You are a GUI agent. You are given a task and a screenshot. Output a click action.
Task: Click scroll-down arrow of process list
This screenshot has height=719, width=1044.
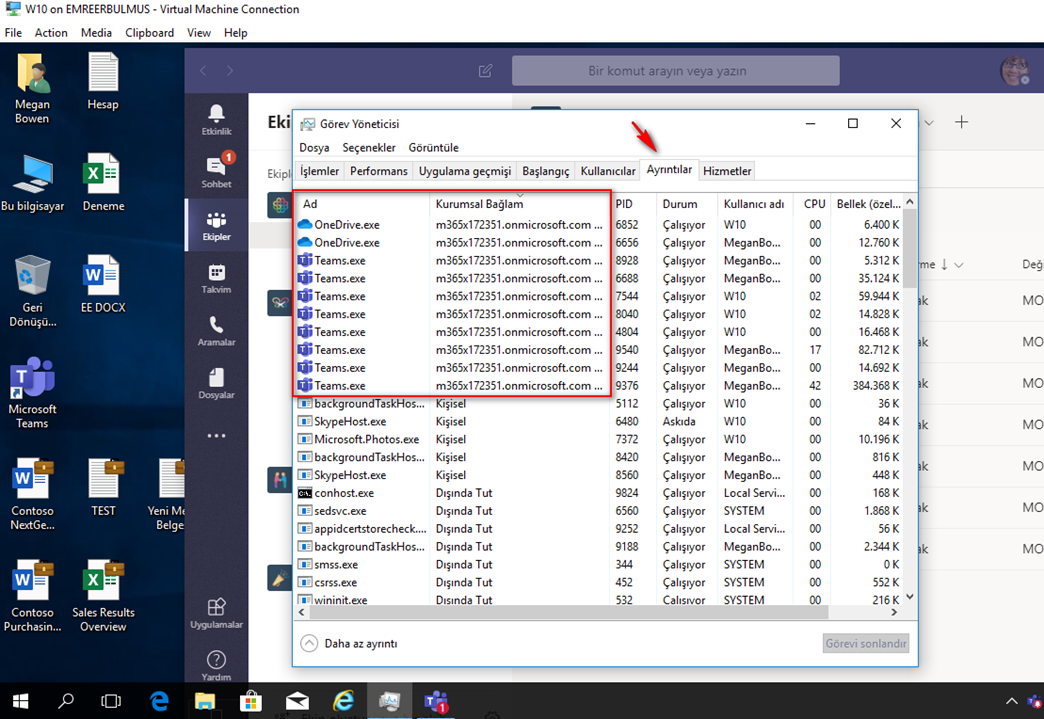(x=910, y=597)
